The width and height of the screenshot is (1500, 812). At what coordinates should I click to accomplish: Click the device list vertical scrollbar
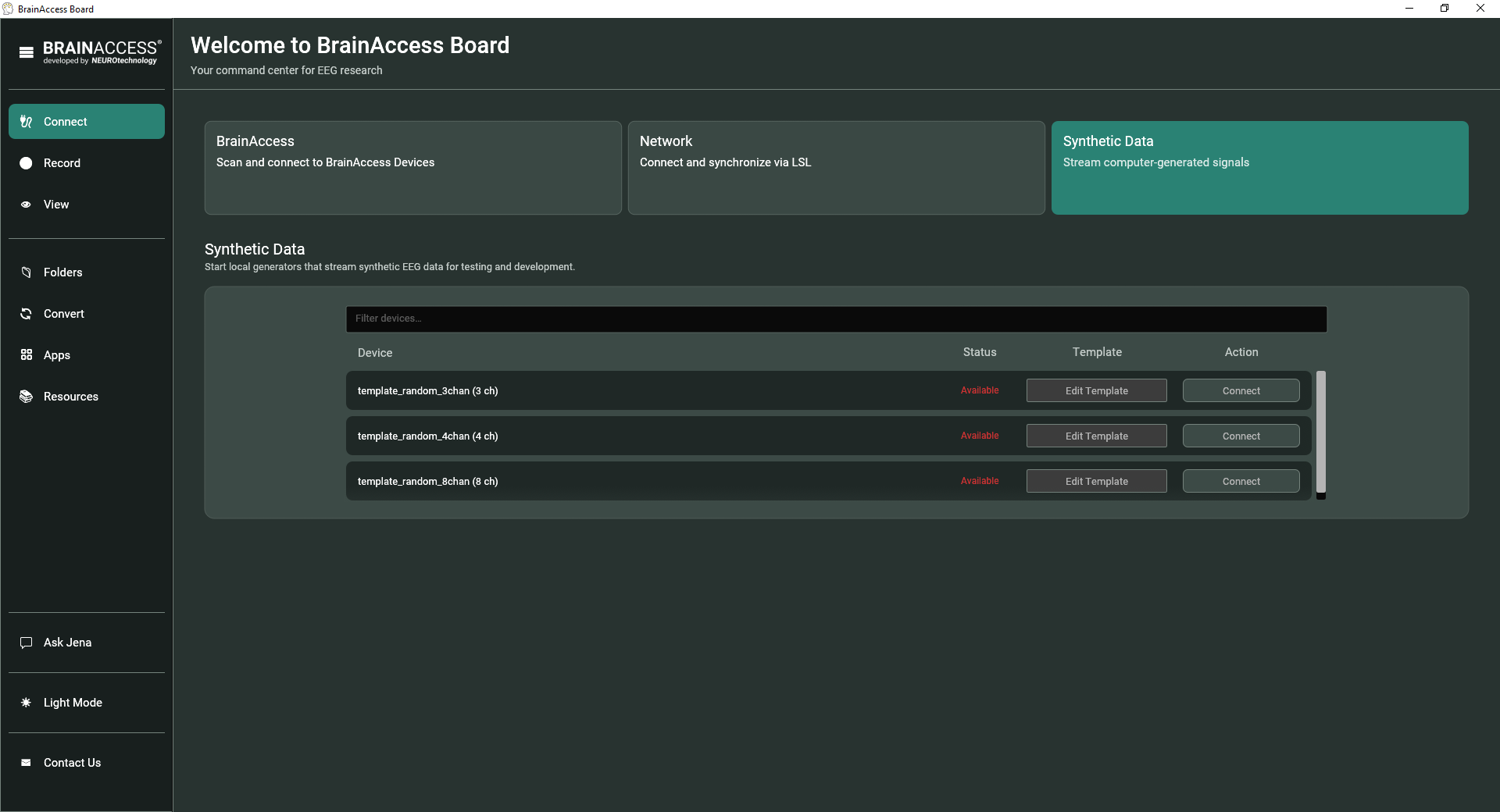(x=1321, y=432)
